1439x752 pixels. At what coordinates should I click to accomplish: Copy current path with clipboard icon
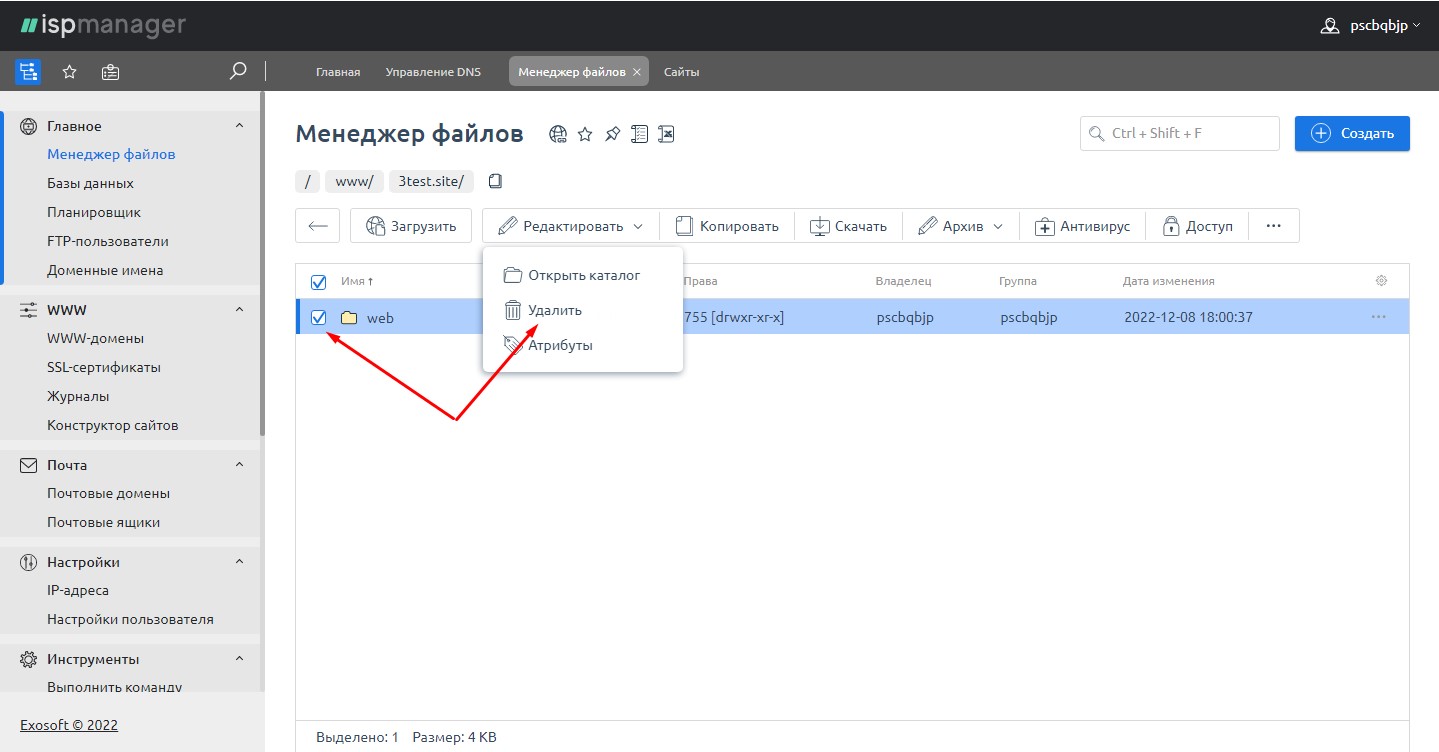click(x=495, y=182)
